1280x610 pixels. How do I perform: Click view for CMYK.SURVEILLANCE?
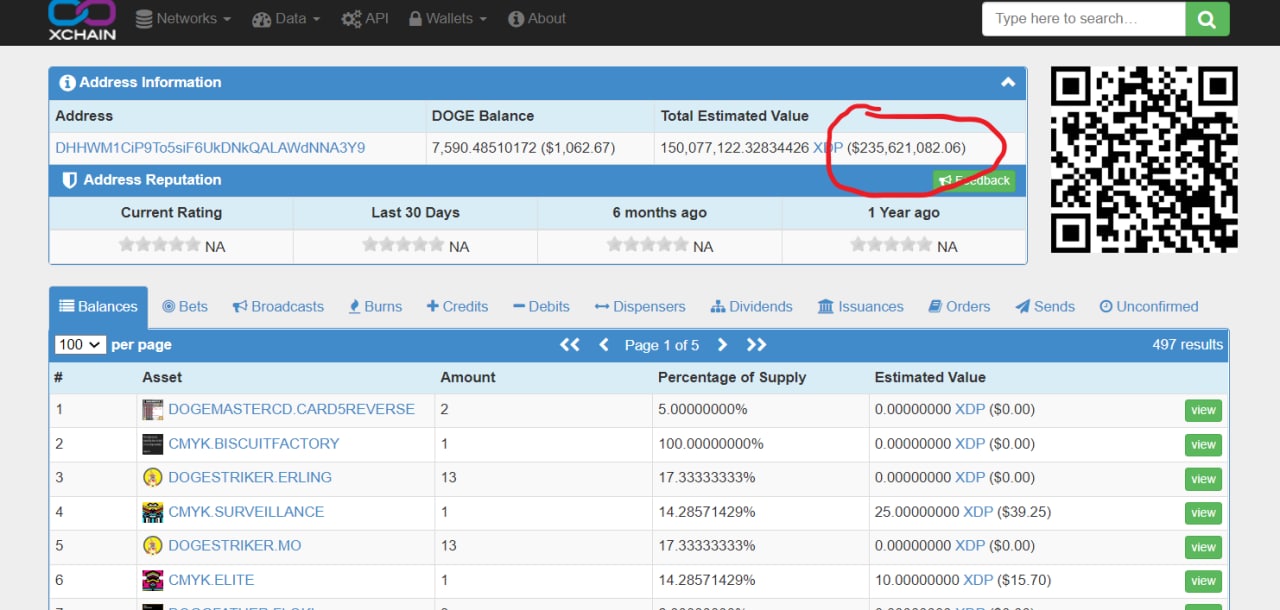pos(1203,513)
